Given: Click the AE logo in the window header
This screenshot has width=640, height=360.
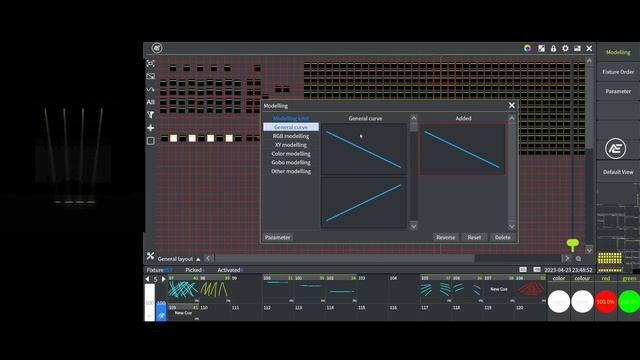Looking at the screenshot, I should pos(157,48).
